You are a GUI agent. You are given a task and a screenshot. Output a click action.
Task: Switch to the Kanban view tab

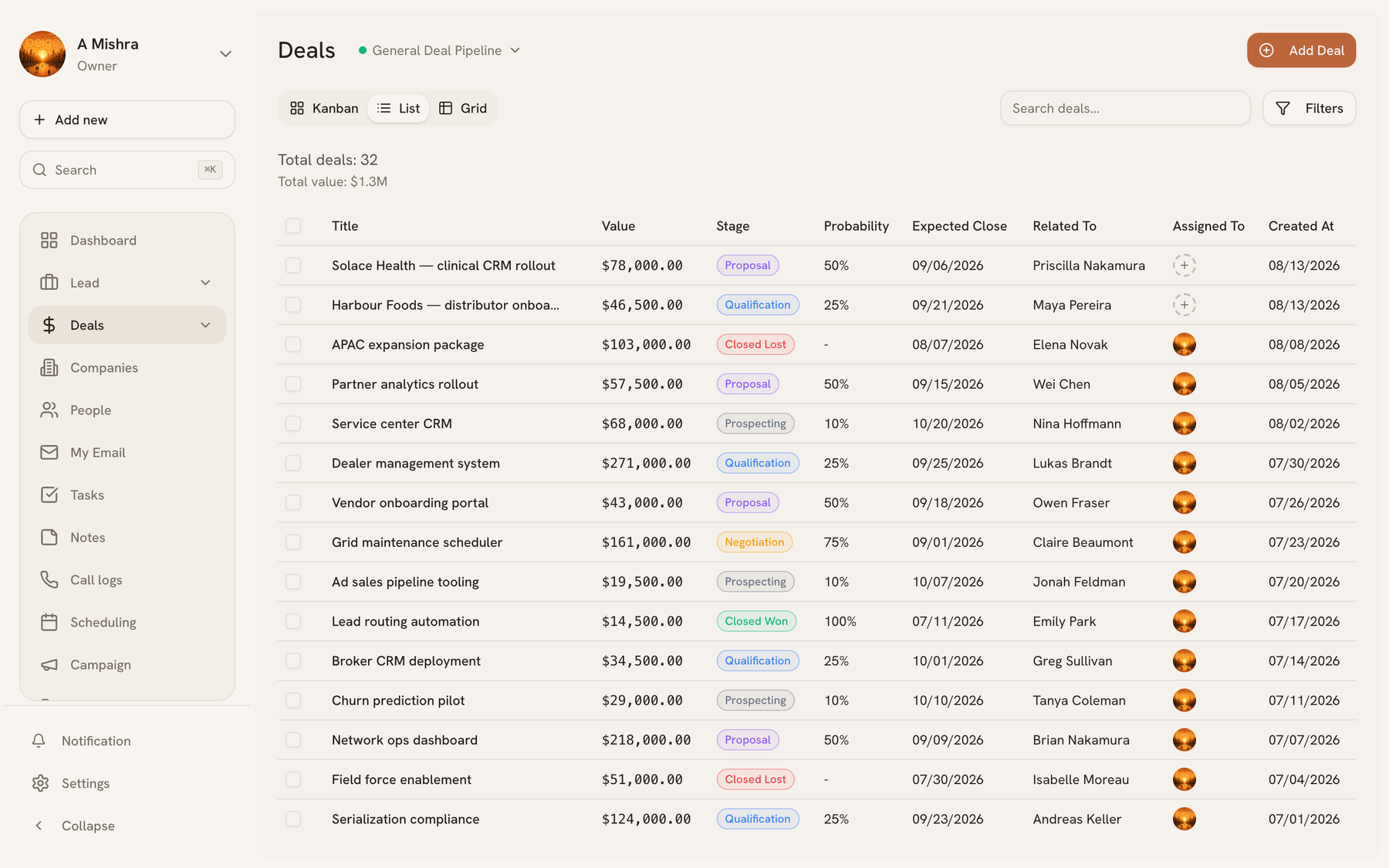(324, 108)
